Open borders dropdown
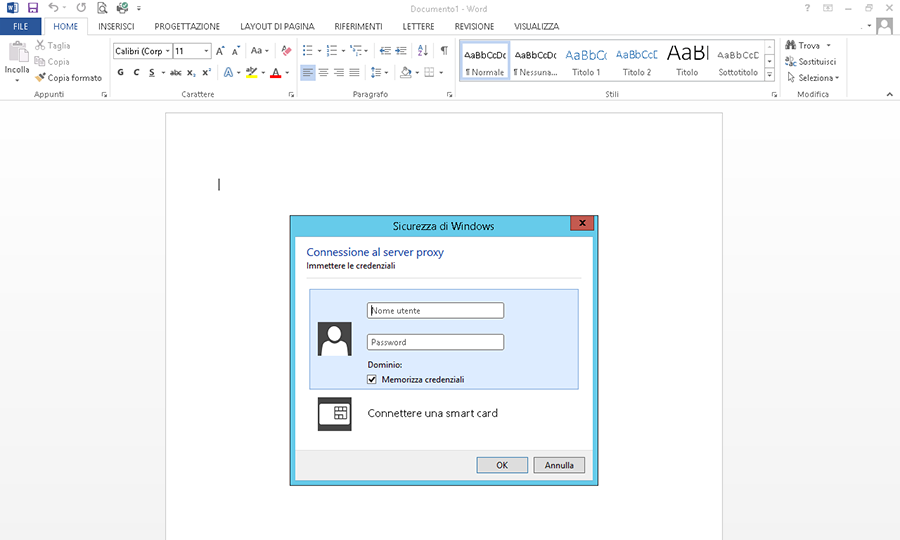Viewport: 900px width, 540px height. point(441,72)
